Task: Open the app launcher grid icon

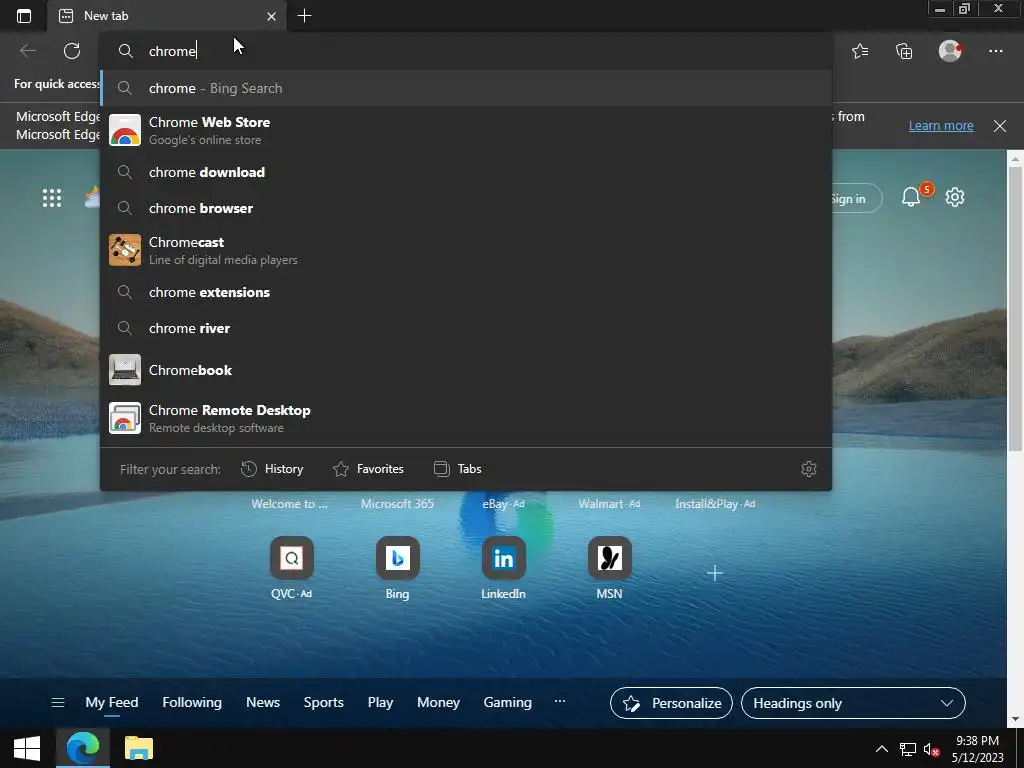Action: pos(52,198)
